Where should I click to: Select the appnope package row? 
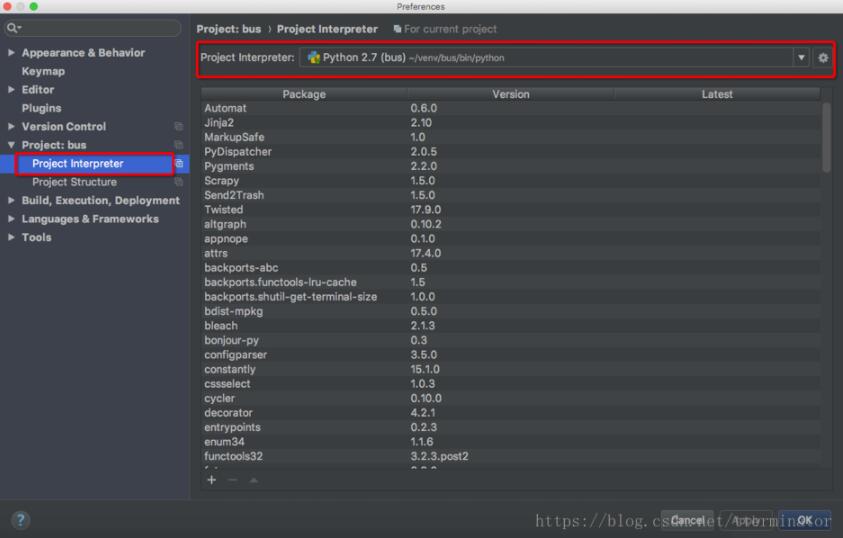tap(511, 239)
